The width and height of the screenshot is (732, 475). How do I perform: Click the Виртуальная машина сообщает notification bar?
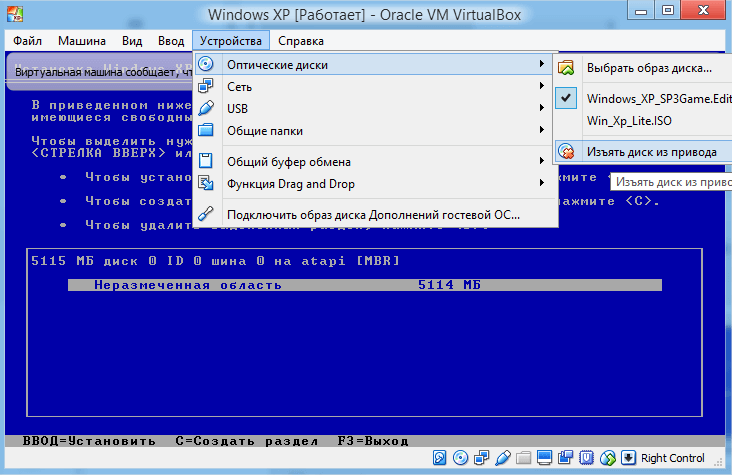[99, 71]
